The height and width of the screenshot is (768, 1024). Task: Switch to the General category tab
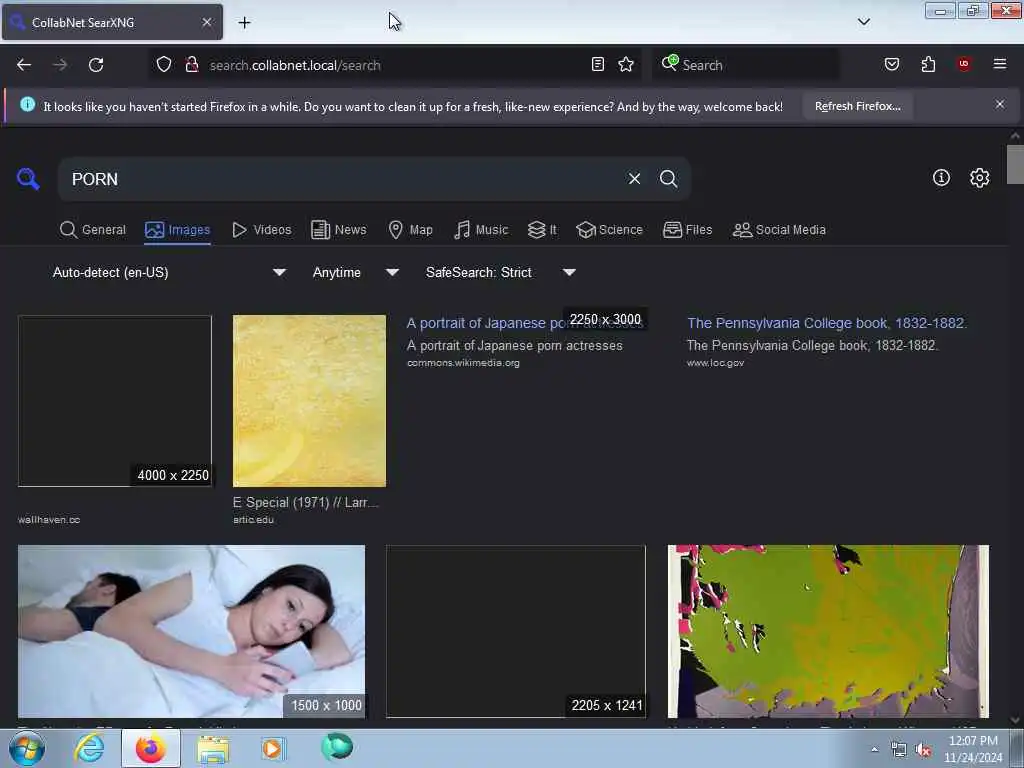tap(93, 230)
